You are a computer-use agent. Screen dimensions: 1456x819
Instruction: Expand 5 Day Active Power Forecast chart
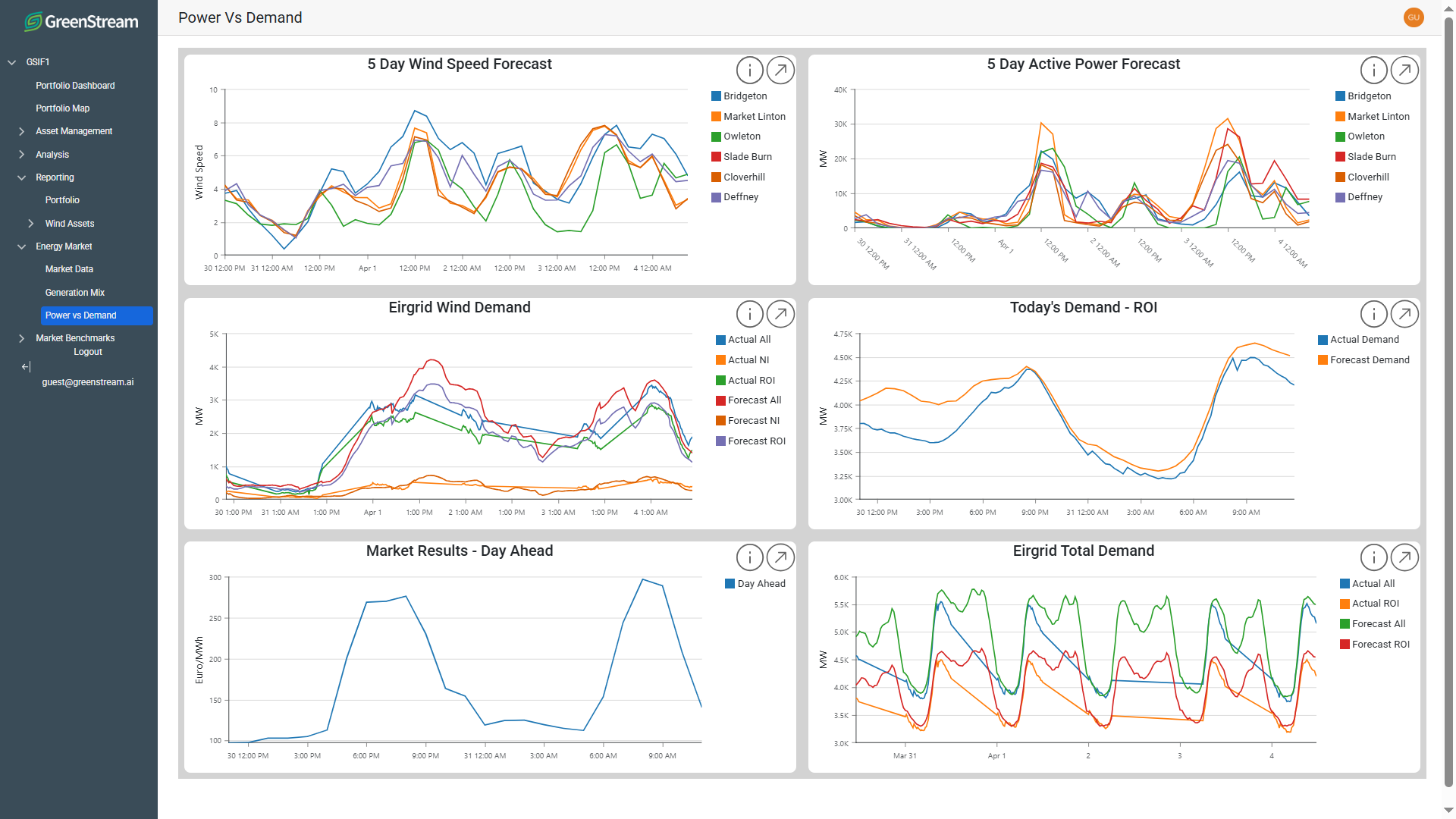click(1404, 71)
